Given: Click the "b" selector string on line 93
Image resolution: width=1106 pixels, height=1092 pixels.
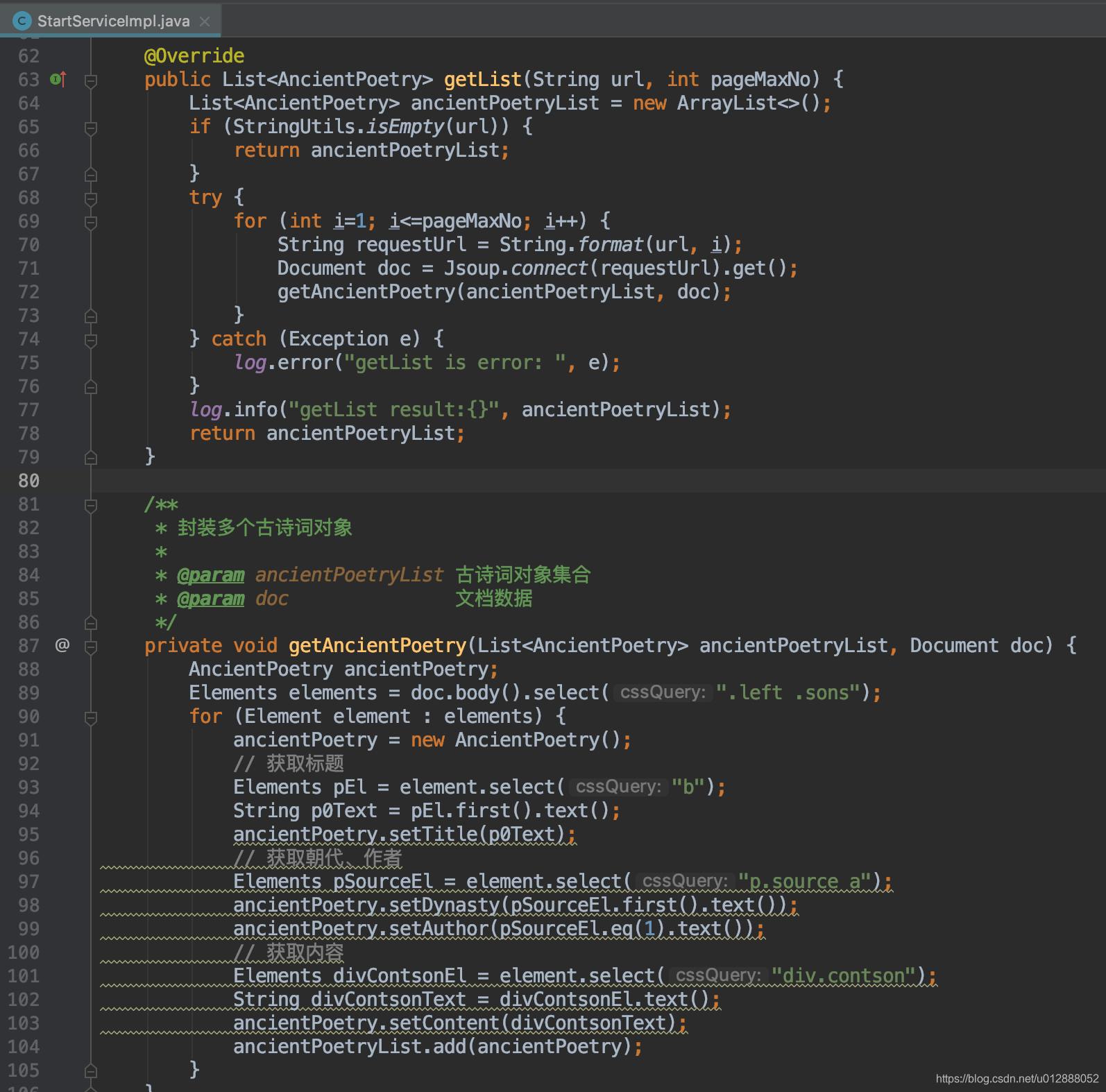Looking at the screenshot, I should click(x=688, y=787).
